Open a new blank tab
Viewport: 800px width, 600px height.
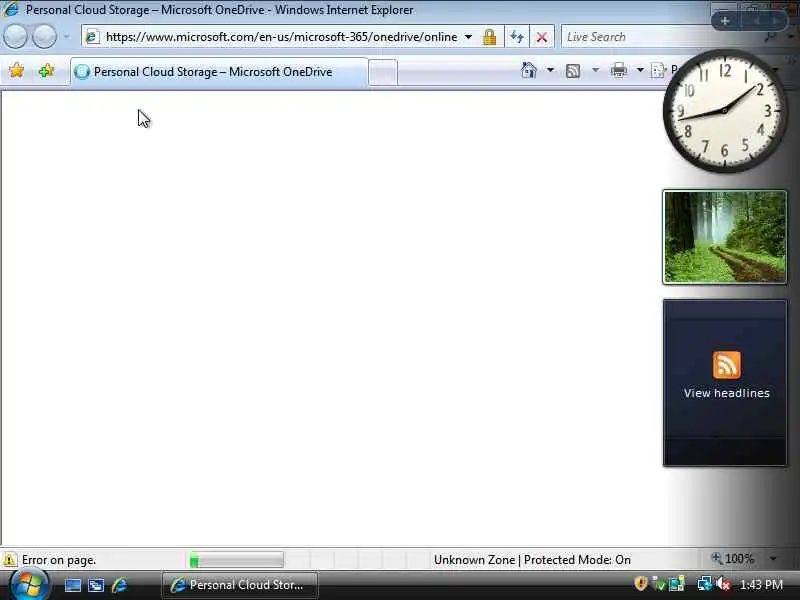click(383, 72)
